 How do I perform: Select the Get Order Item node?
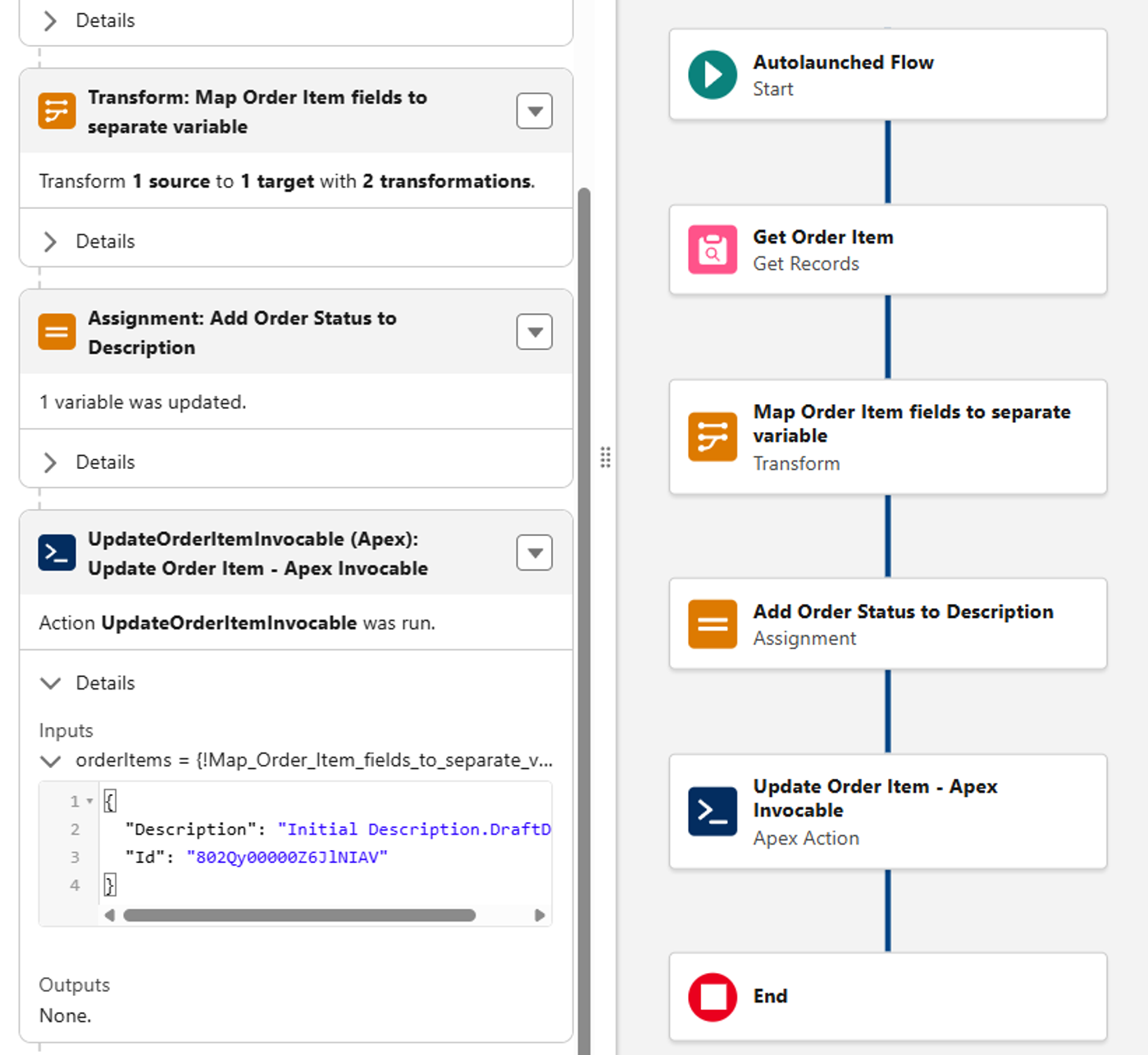point(888,250)
